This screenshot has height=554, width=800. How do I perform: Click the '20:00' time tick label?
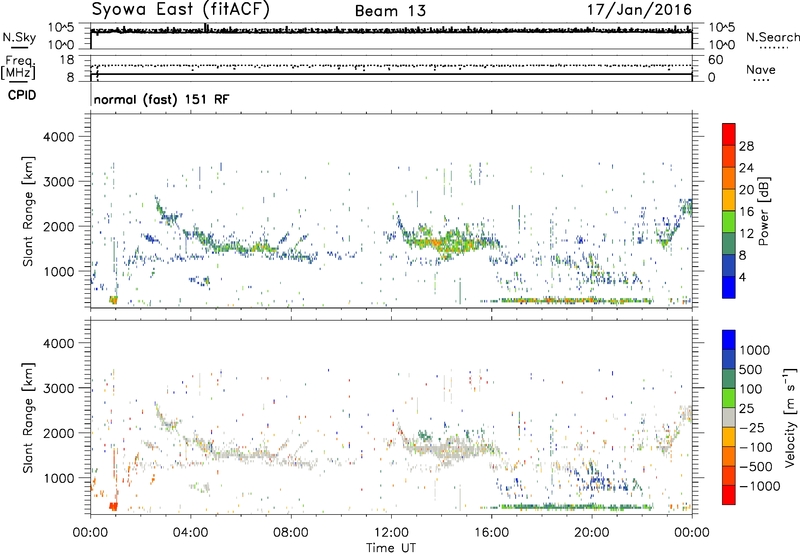pyautogui.click(x=591, y=533)
